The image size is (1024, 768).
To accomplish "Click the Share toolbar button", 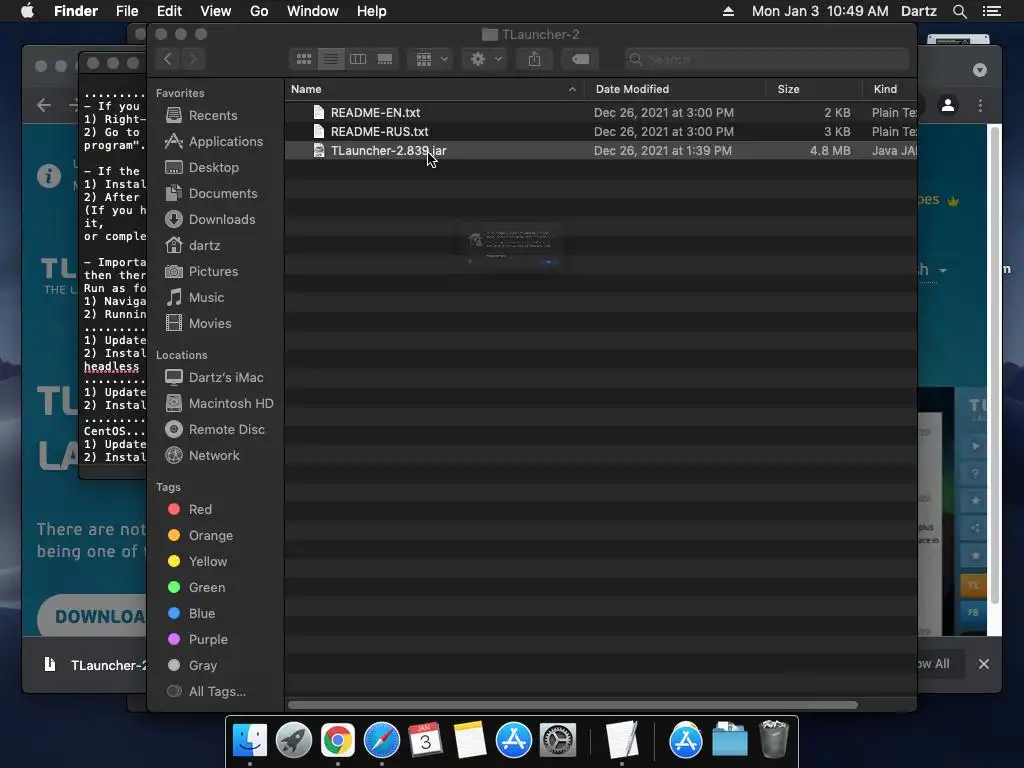I will [534, 59].
